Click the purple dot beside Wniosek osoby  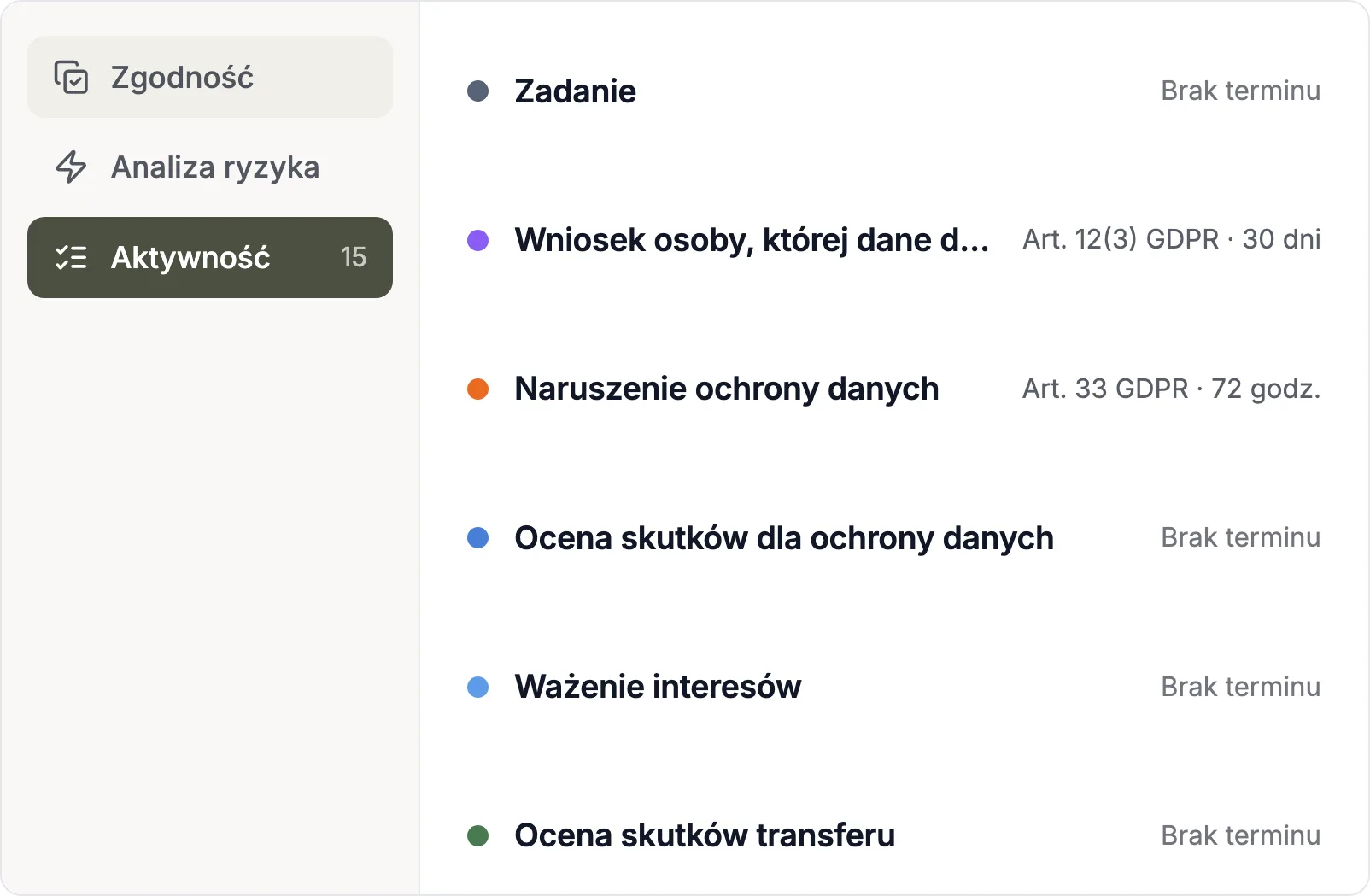coord(478,240)
